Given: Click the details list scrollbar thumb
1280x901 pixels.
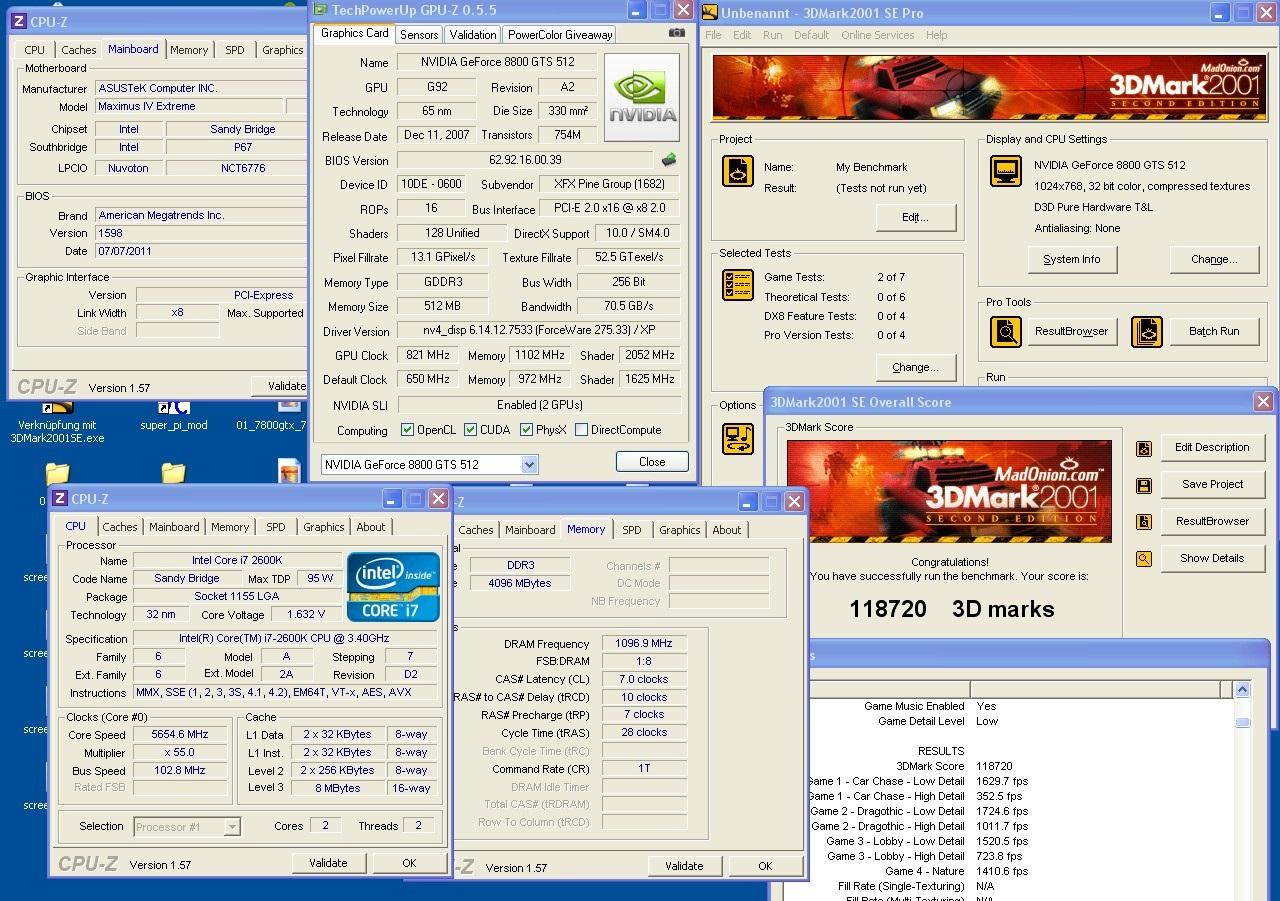Looking at the screenshot, I should (x=1242, y=722).
